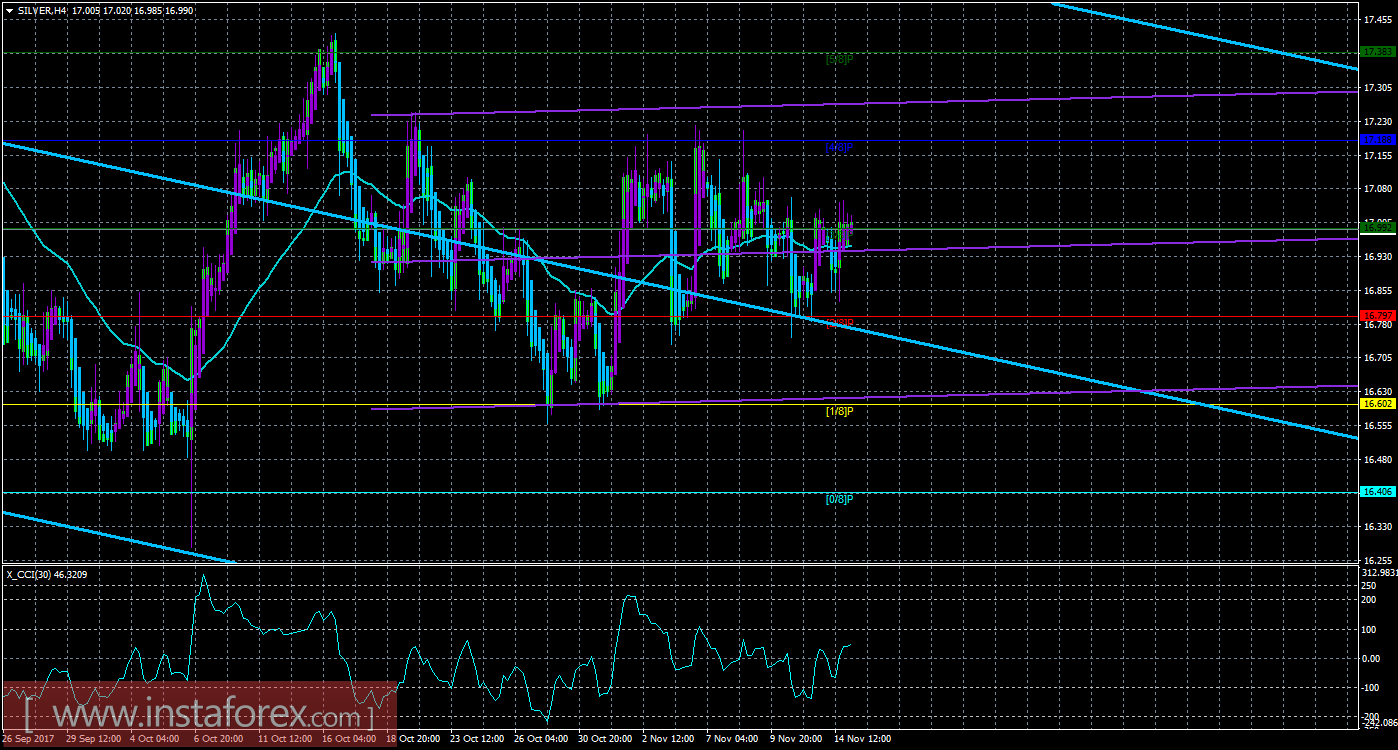Image resolution: width=1398 pixels, height=750 pixels.
Task: Click the [1/8]P Murrey level label
Action: (x=838, y=410)
